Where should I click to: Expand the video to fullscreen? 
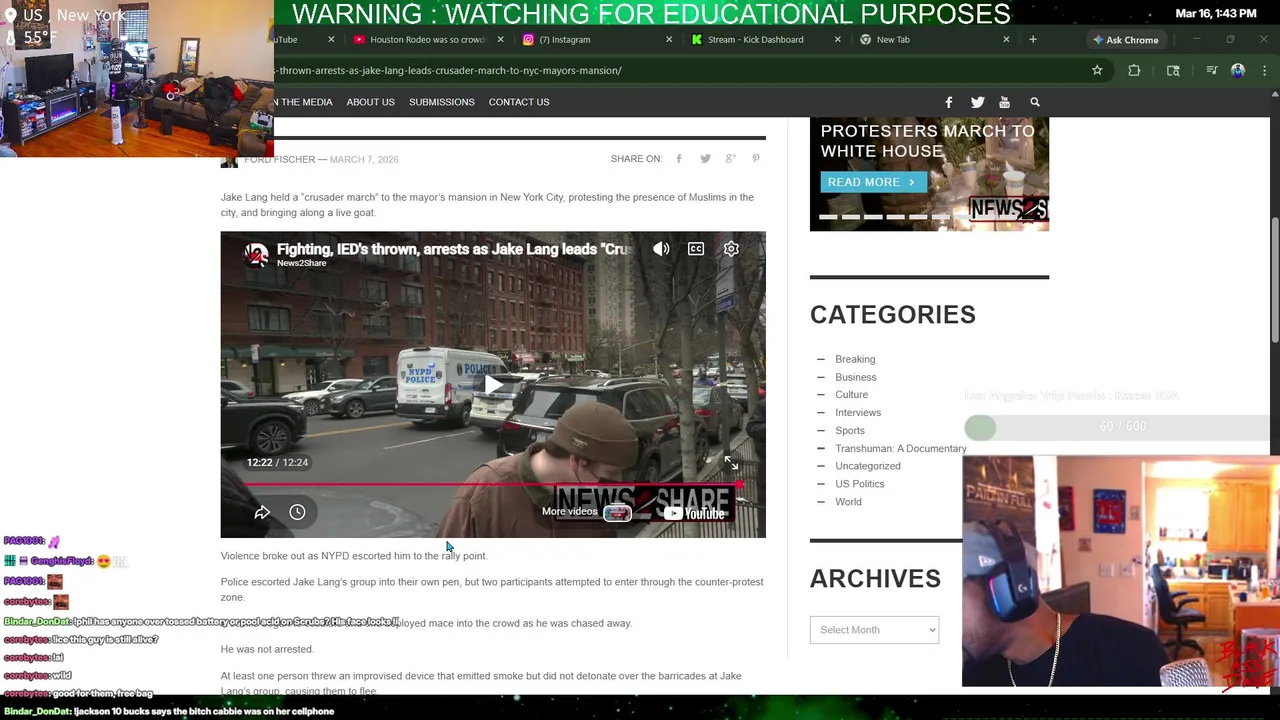coord(731,463)
